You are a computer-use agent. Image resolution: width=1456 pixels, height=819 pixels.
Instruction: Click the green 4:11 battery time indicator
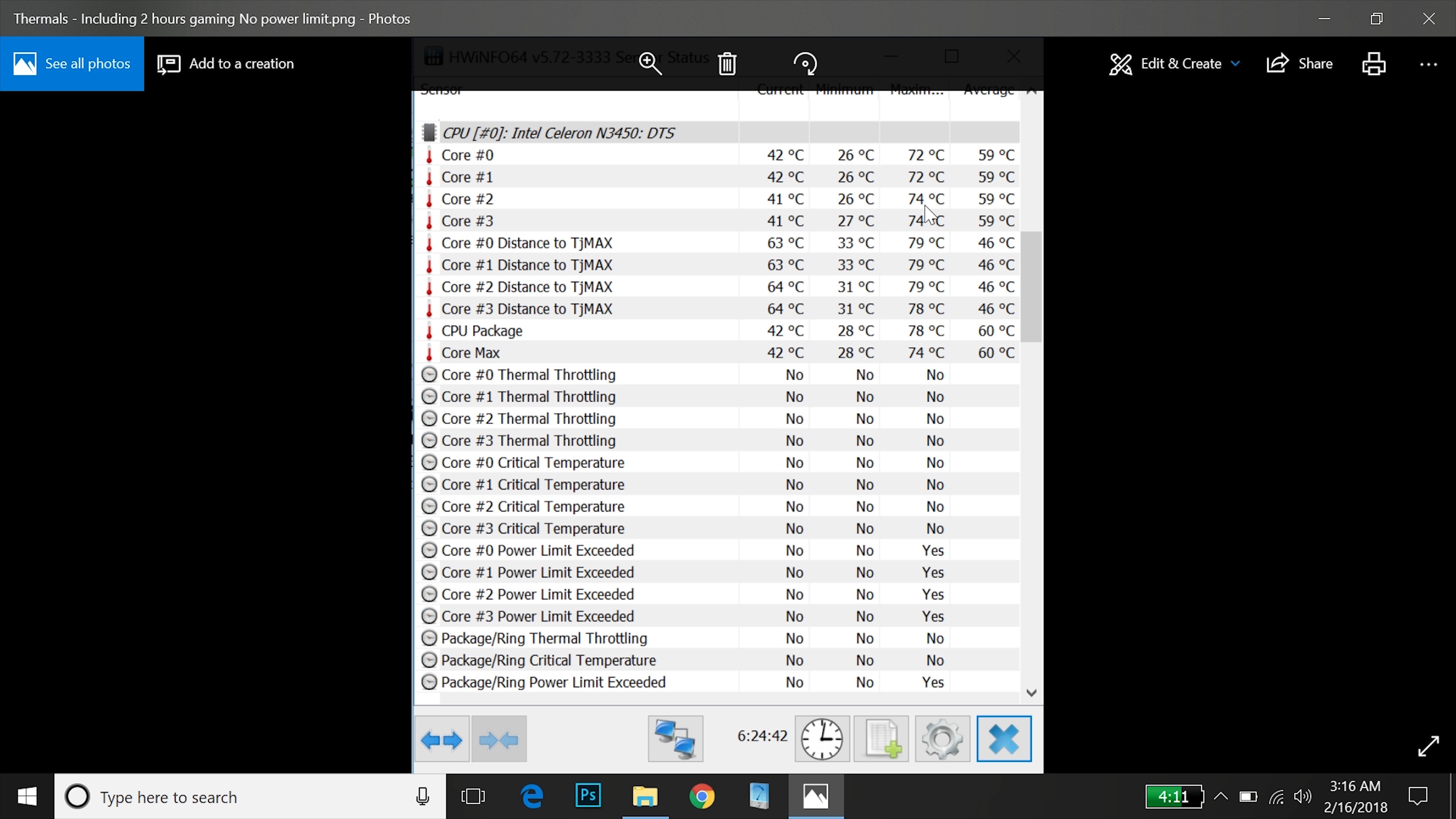(1174, 796)
